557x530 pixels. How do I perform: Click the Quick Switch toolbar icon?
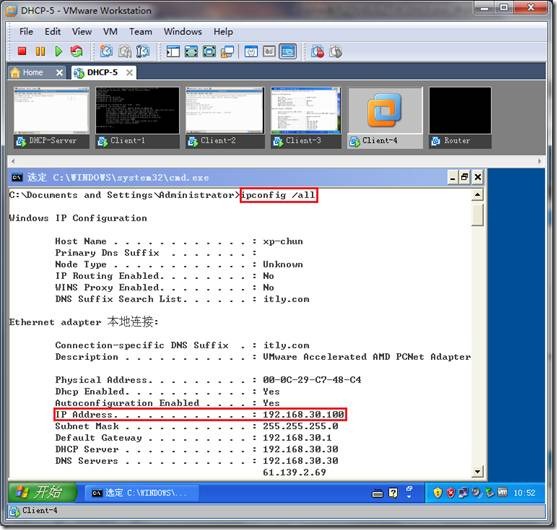191,52
